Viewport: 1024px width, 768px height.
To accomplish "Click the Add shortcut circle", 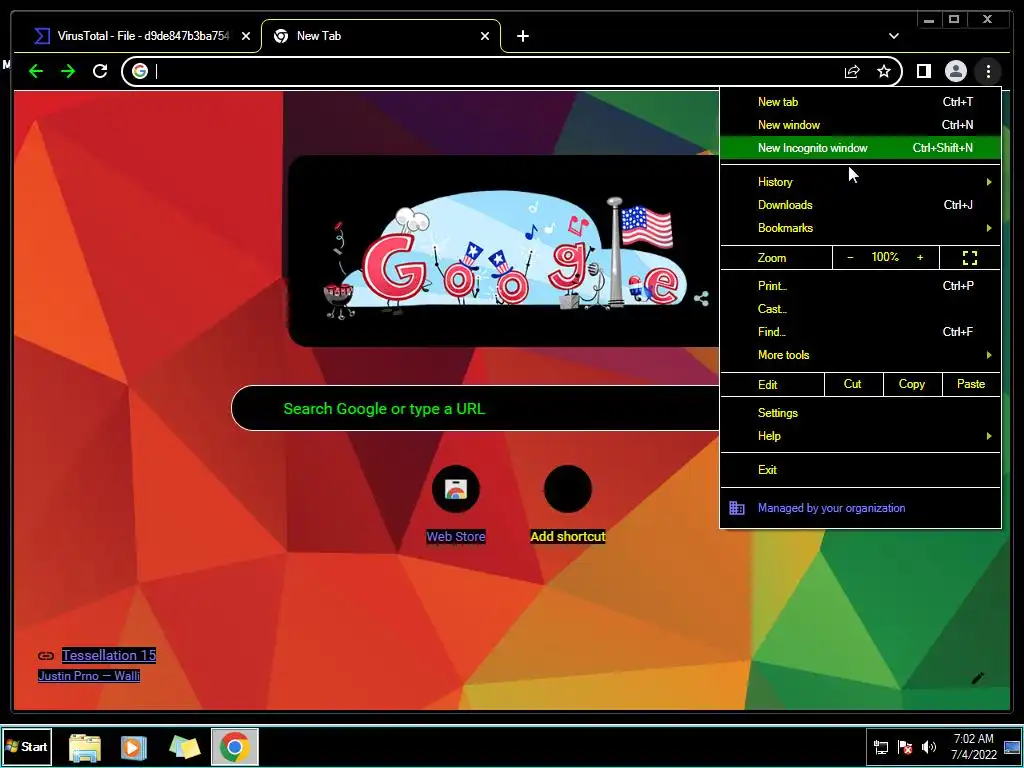I will coord(568,488).
